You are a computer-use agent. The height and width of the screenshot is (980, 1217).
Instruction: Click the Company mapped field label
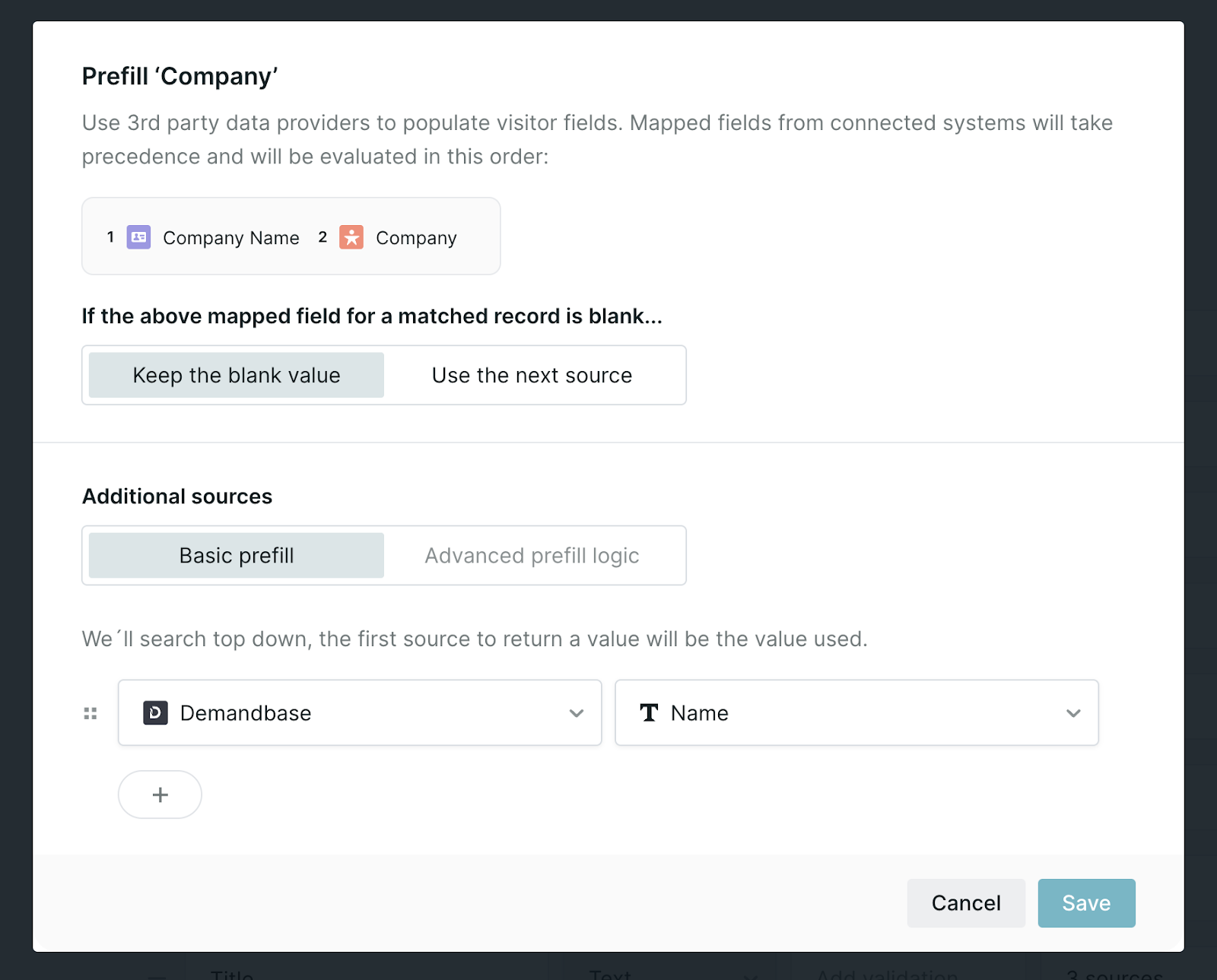pyautogui.click(x=416, y=238)
